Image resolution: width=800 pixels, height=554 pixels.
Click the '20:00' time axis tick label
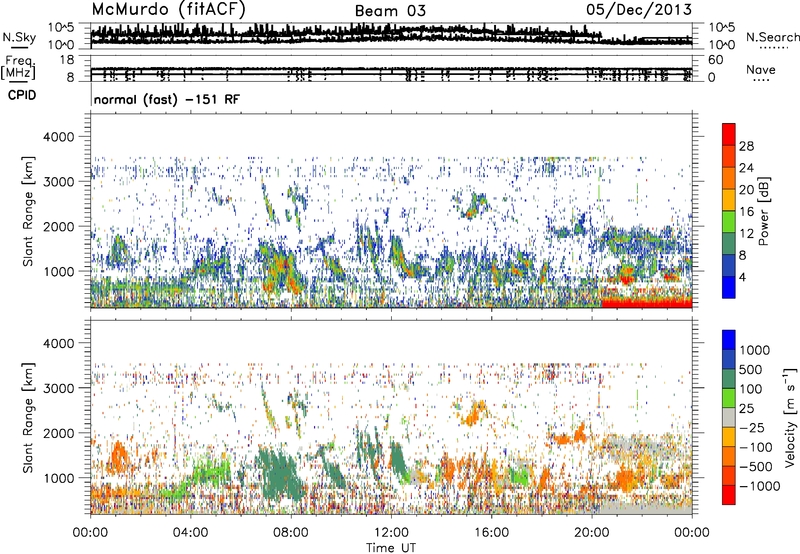tap(592, 533)
